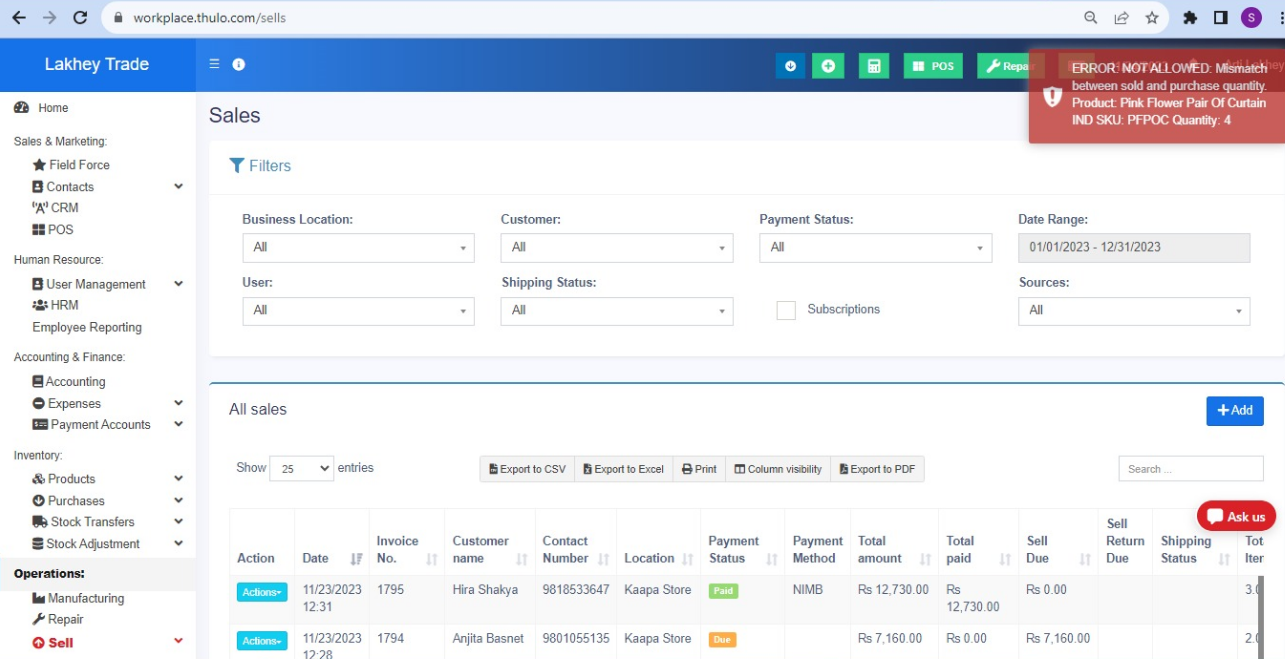Open the Business Location dropdown
Viewport: 1285px width, 659px height.
pyautogui.click(x=358, y=248)
